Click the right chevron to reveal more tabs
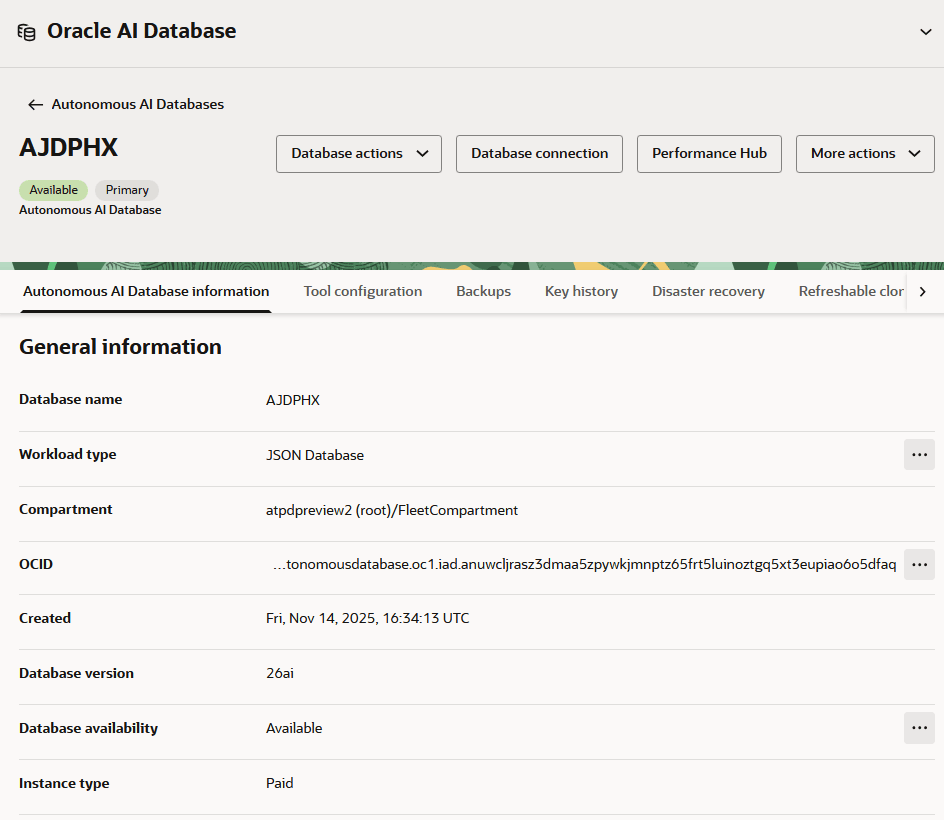The width and height of the screenshot is (944, 820). [x=923, y=291]
